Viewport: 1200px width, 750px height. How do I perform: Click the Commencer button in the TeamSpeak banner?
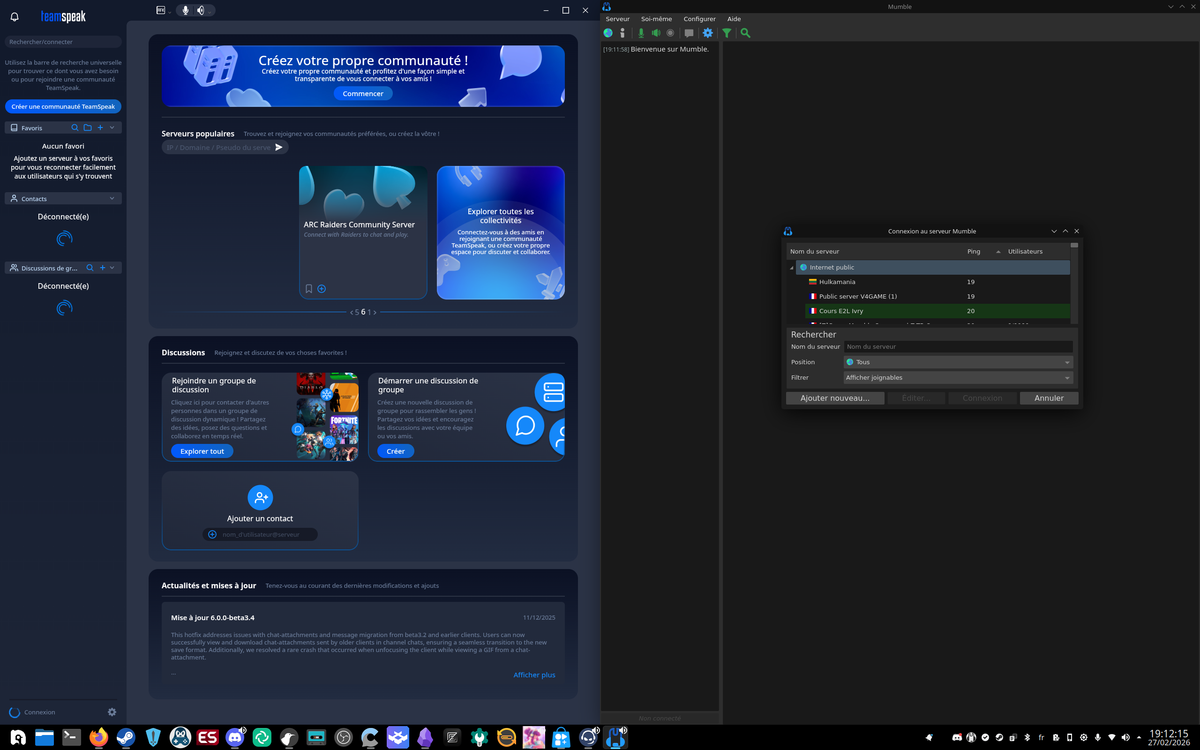pyautogui.click(x=362, y=93)
